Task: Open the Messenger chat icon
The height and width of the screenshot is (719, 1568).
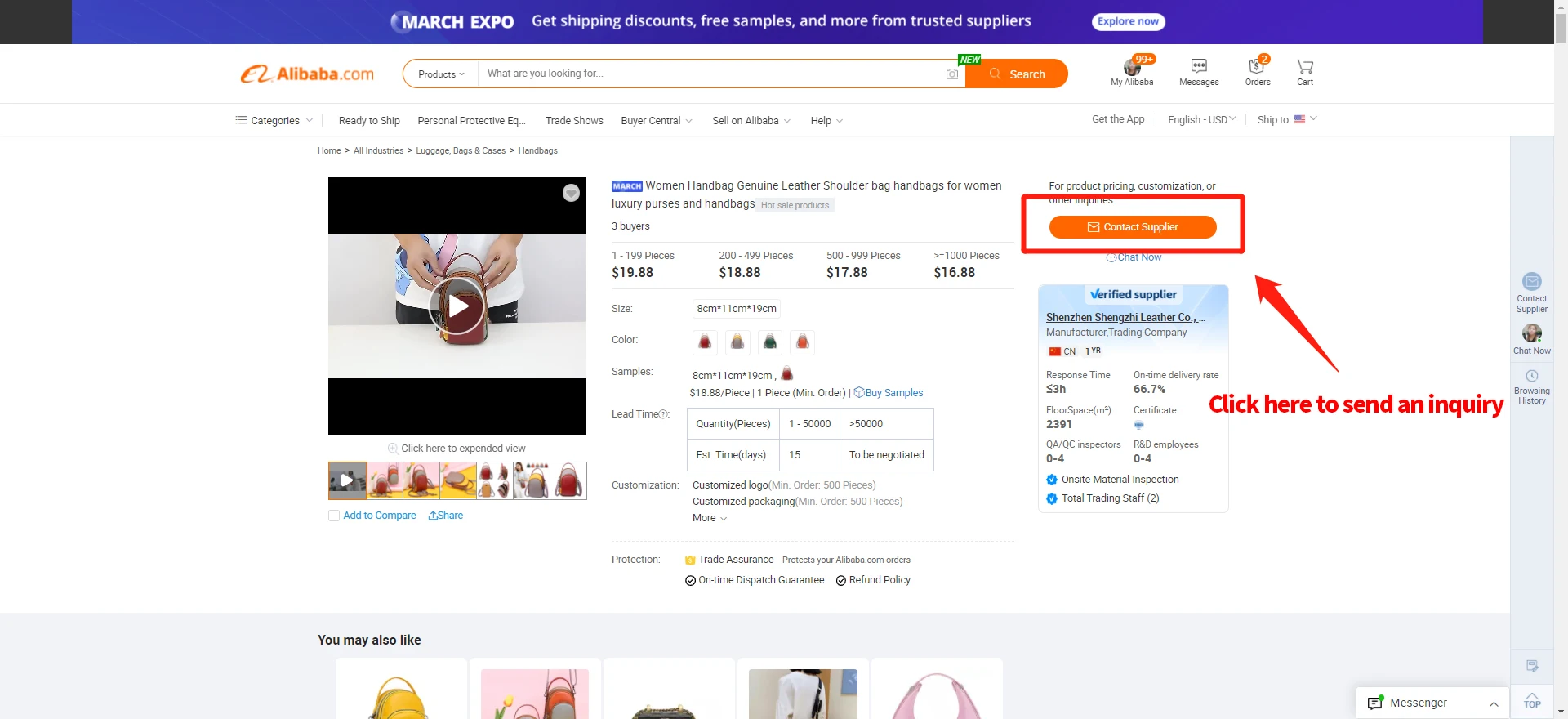Action: 1375,703
